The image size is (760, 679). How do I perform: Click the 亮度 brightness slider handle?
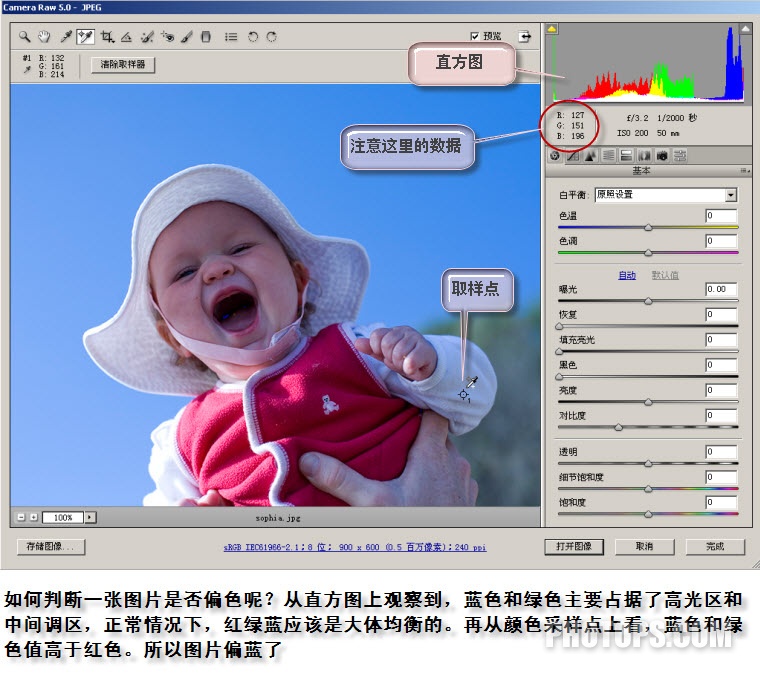(648, 402)
